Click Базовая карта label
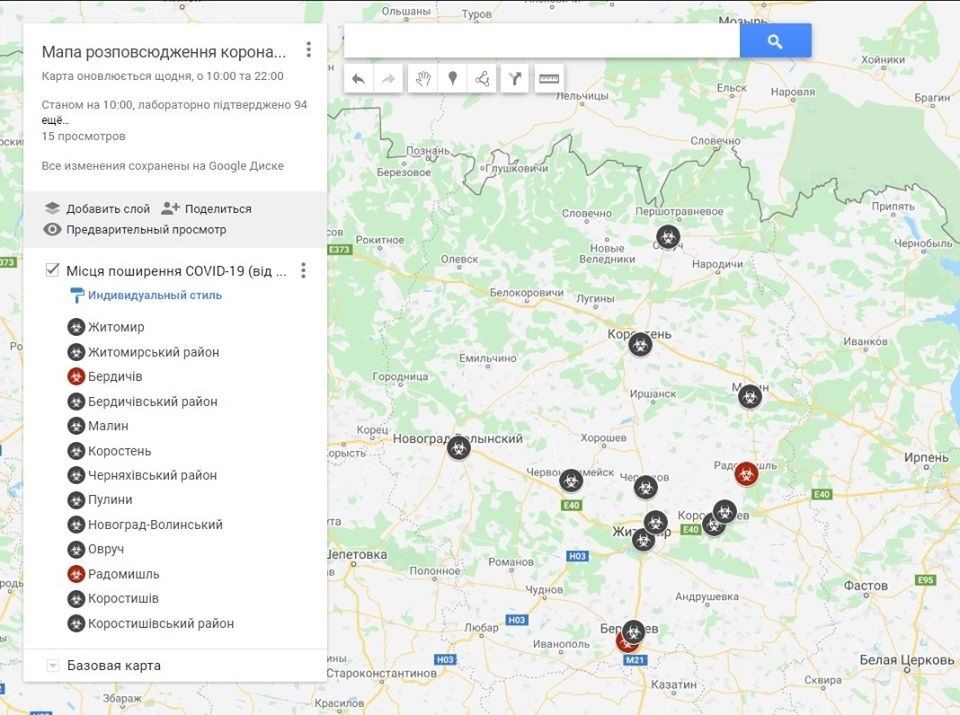 (114, 665)
